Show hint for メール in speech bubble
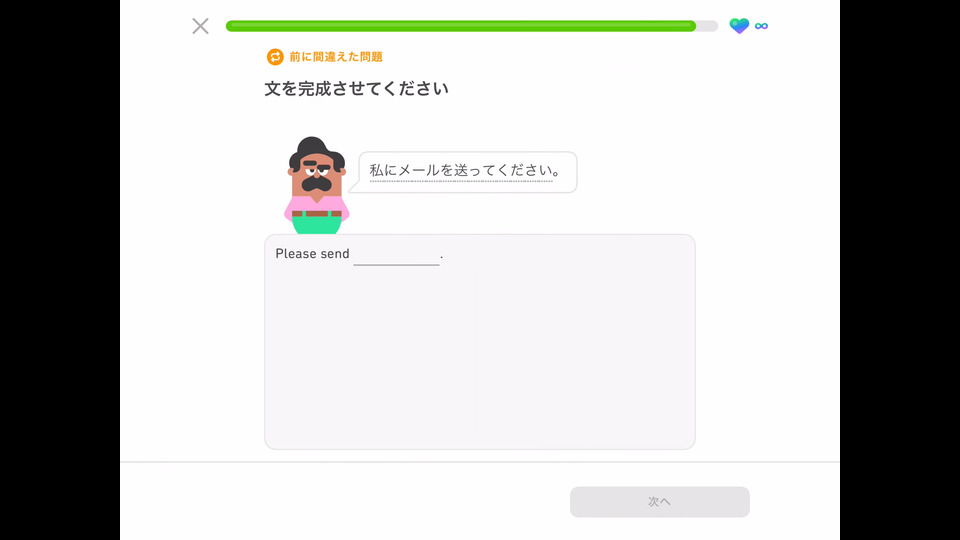The image size is (960, 540). pos(418,170)
